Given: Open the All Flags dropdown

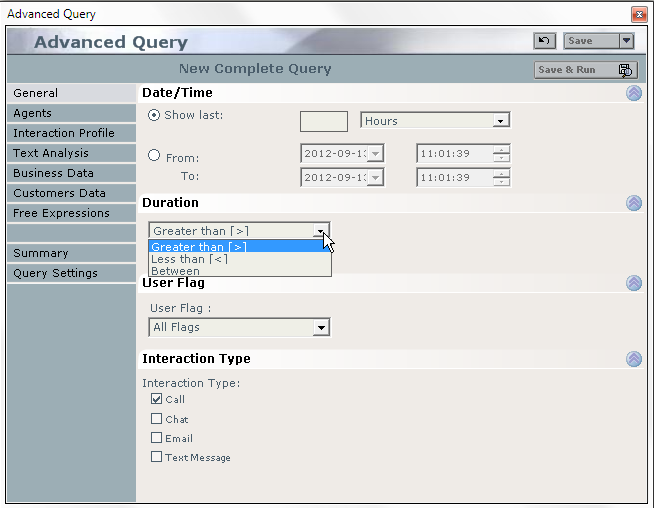Looking at the screenshot, I should 239,327.
